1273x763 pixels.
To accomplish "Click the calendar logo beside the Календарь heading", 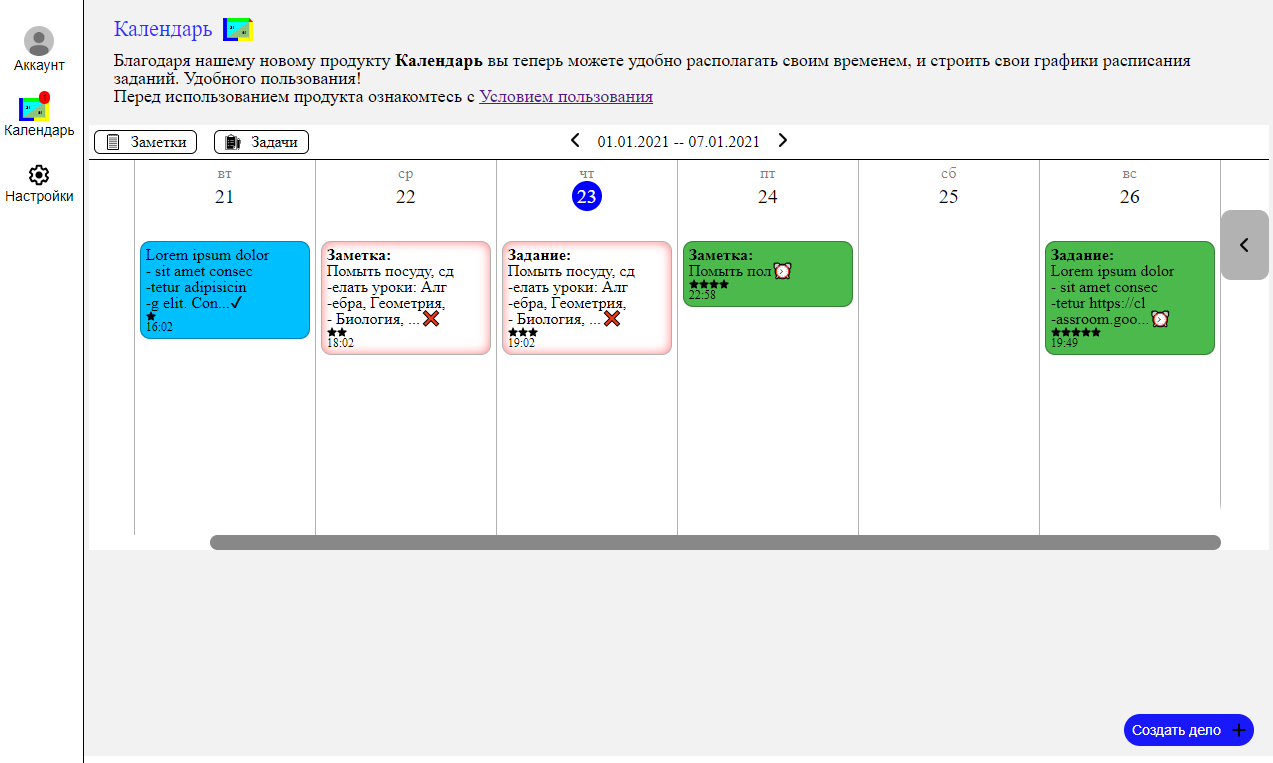I will tap(238, 30).
